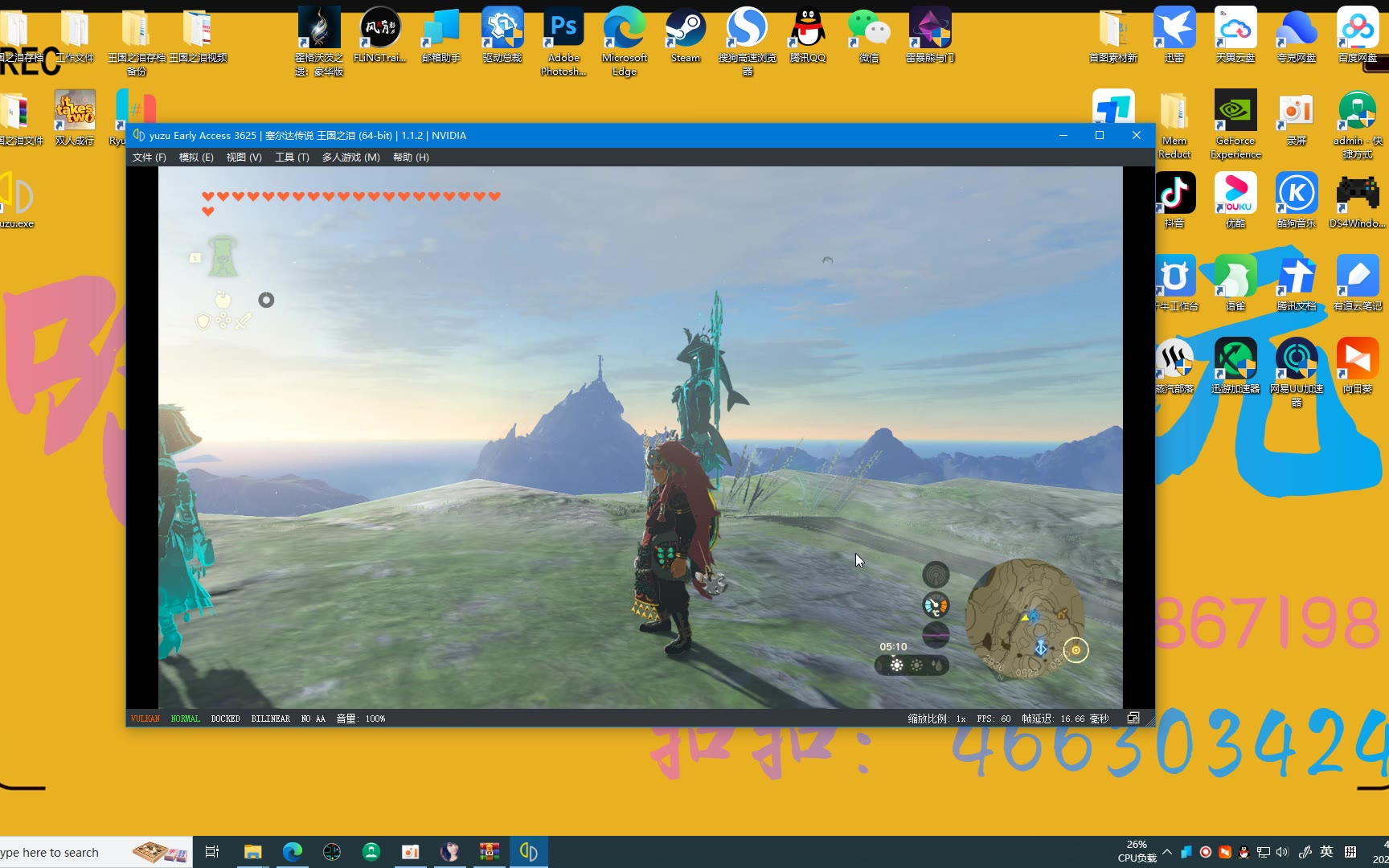
Task: Open the 多人游戏 (M) menu in yuzu
Action: coord(351,158)
